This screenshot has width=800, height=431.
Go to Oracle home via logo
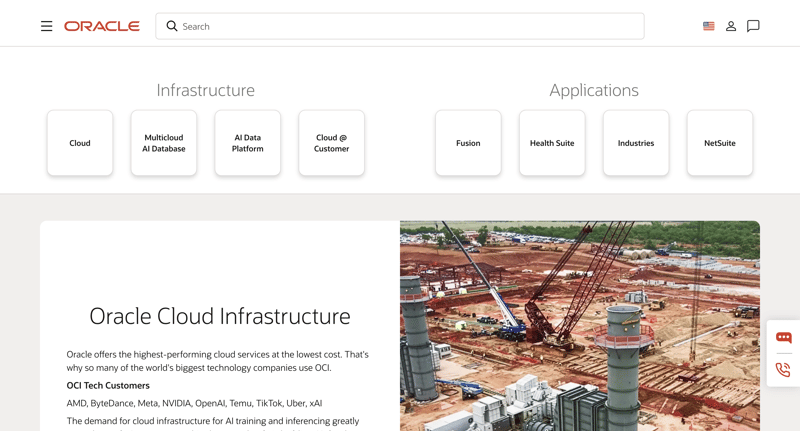[x=102, y=26]
